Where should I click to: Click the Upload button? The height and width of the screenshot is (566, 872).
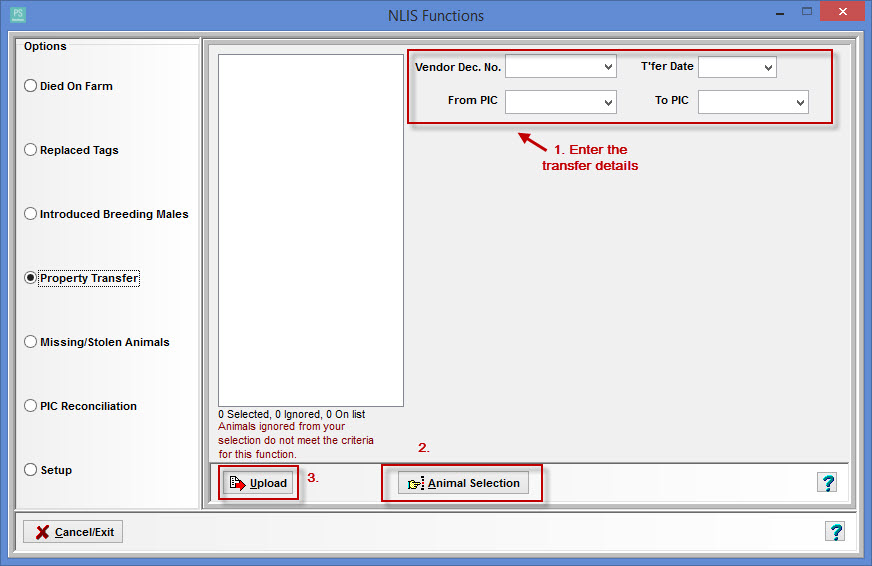[259, 483]
